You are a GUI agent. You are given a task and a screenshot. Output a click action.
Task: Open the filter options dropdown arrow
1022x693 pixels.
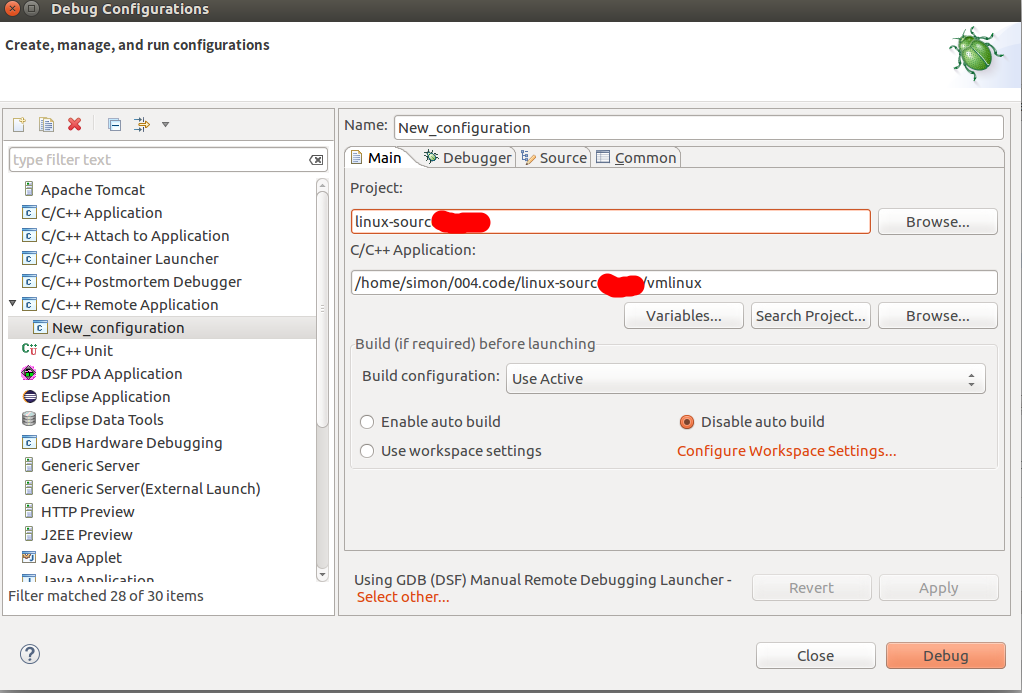tap(166, 125)
